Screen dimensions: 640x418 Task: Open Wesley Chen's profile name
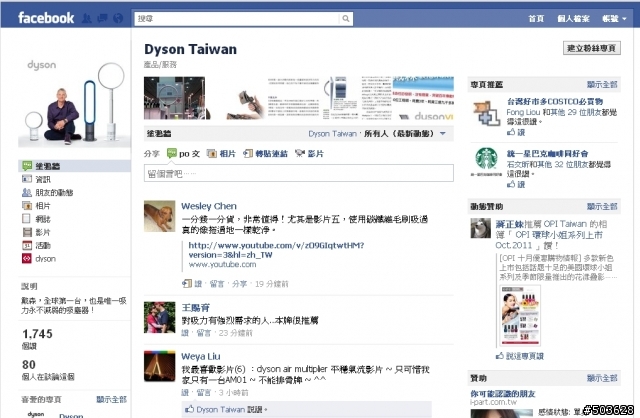209,206
